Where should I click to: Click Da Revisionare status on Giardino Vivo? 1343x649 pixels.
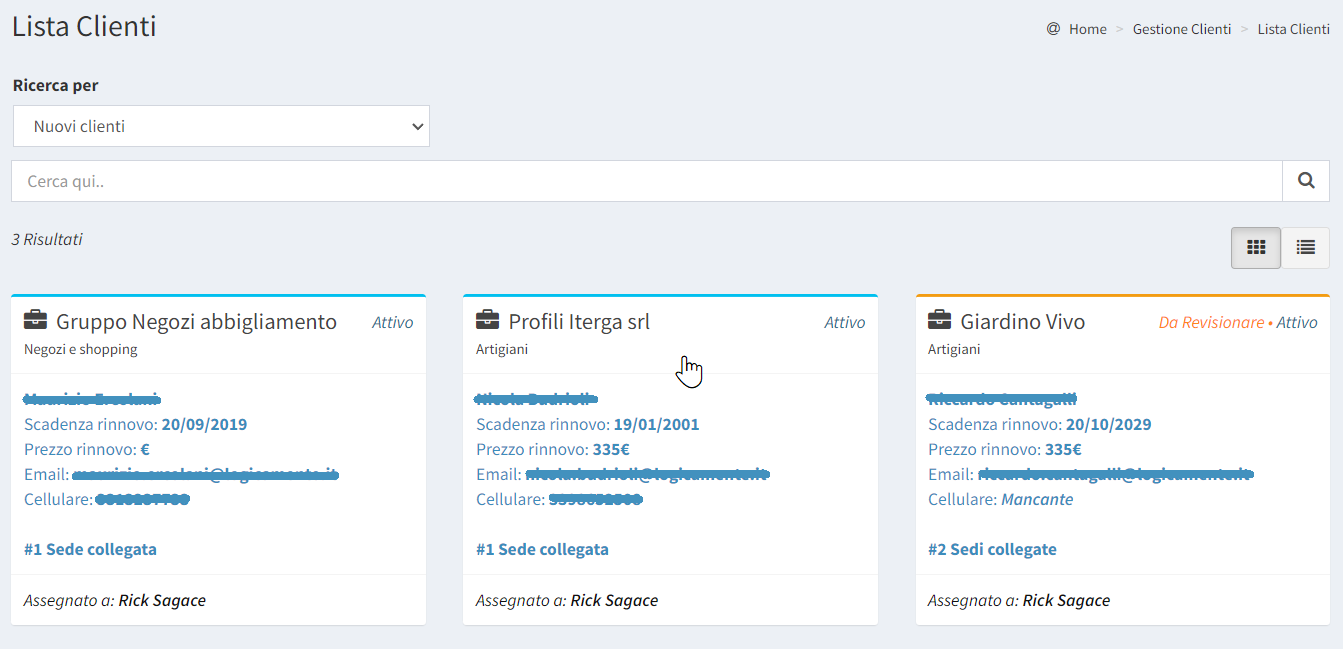pyautogui.click(x=1211, y=322)
